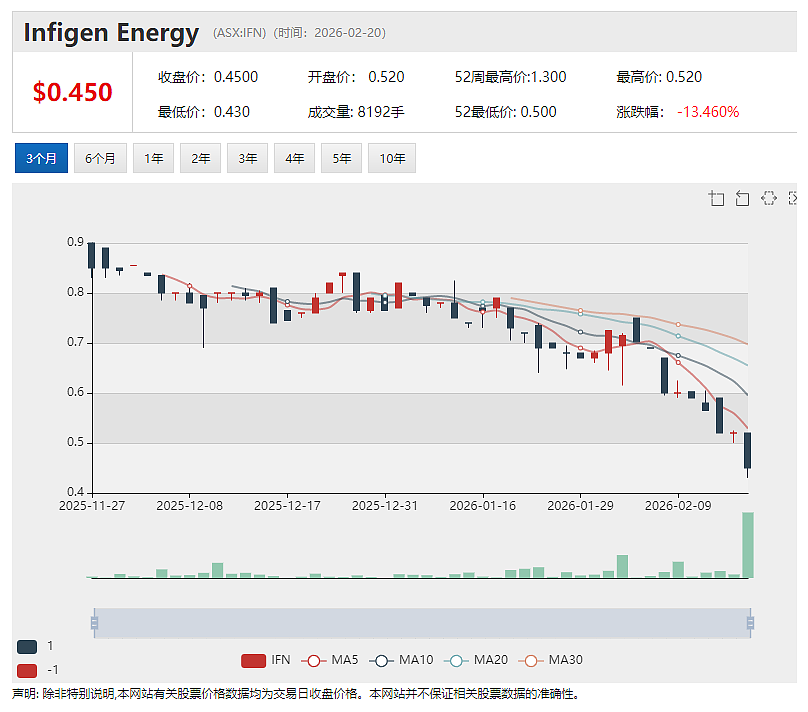Click the 2025-12-31 axis date label

pos(385,506)
